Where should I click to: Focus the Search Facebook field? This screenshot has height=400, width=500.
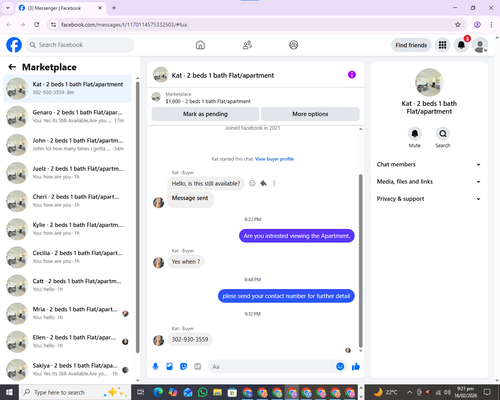click(80, 45)
